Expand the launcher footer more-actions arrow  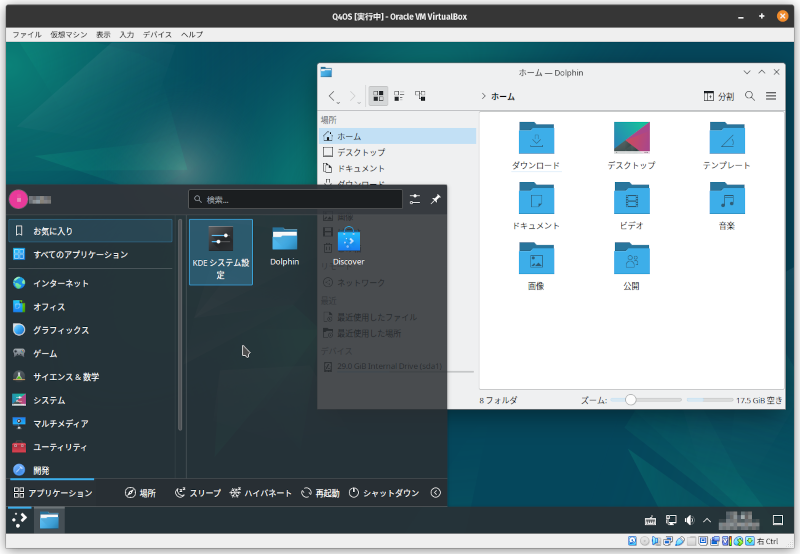click(435, 493)
